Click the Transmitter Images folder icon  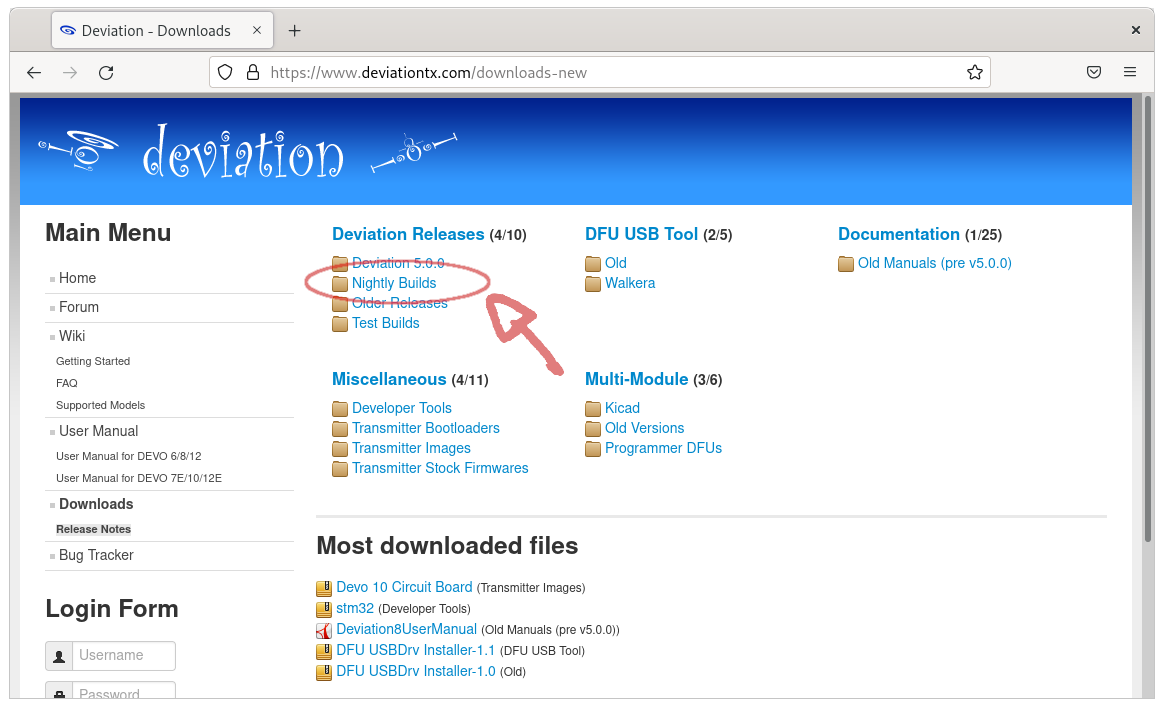340,448
